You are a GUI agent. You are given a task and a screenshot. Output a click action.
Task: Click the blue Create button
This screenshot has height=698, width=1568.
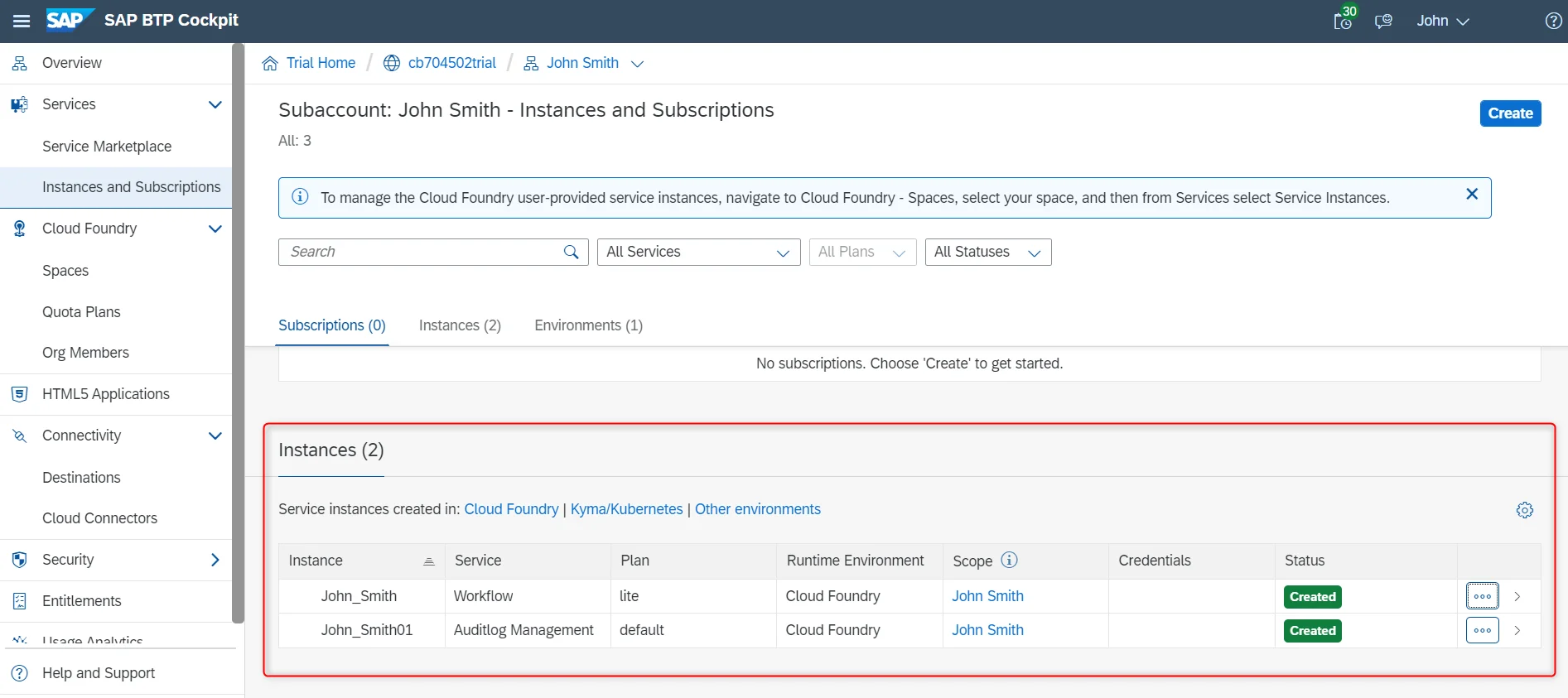(x=1510, y=113)
